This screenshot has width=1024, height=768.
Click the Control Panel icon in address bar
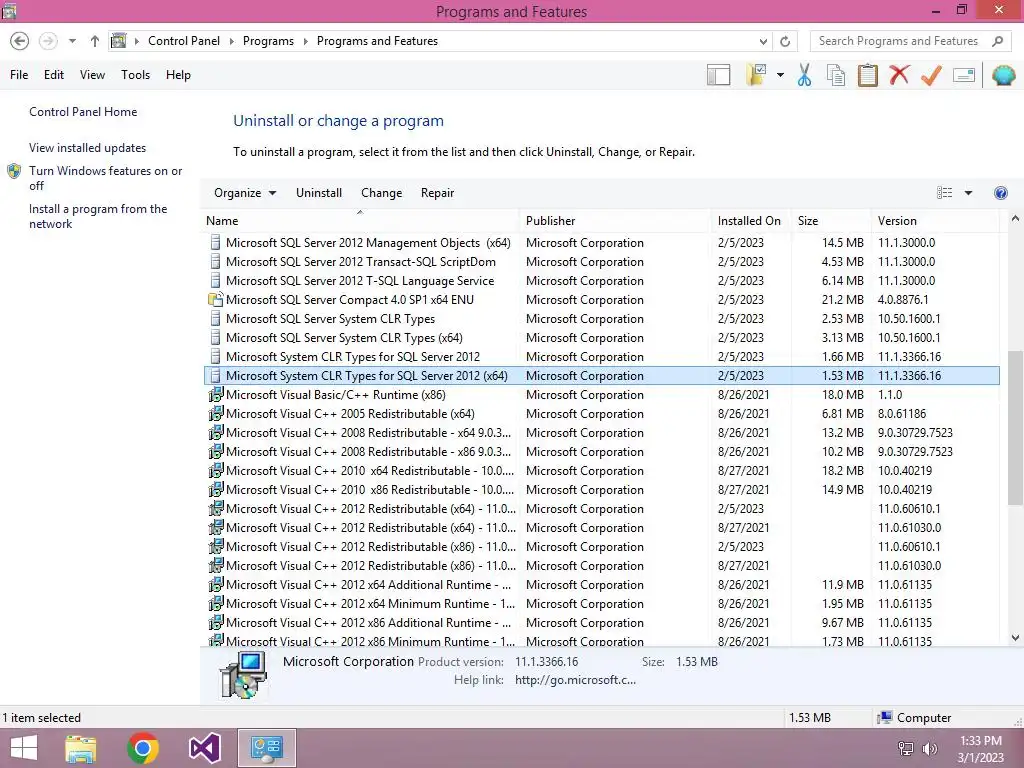tap(118, 41)
